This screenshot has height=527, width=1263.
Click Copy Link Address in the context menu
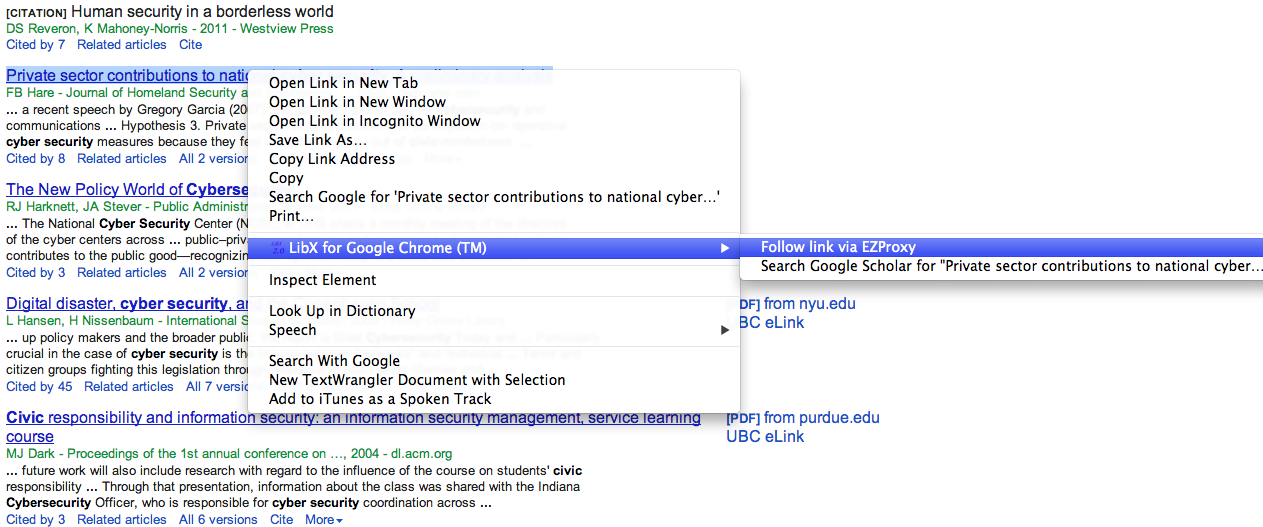tap(332, 159)
